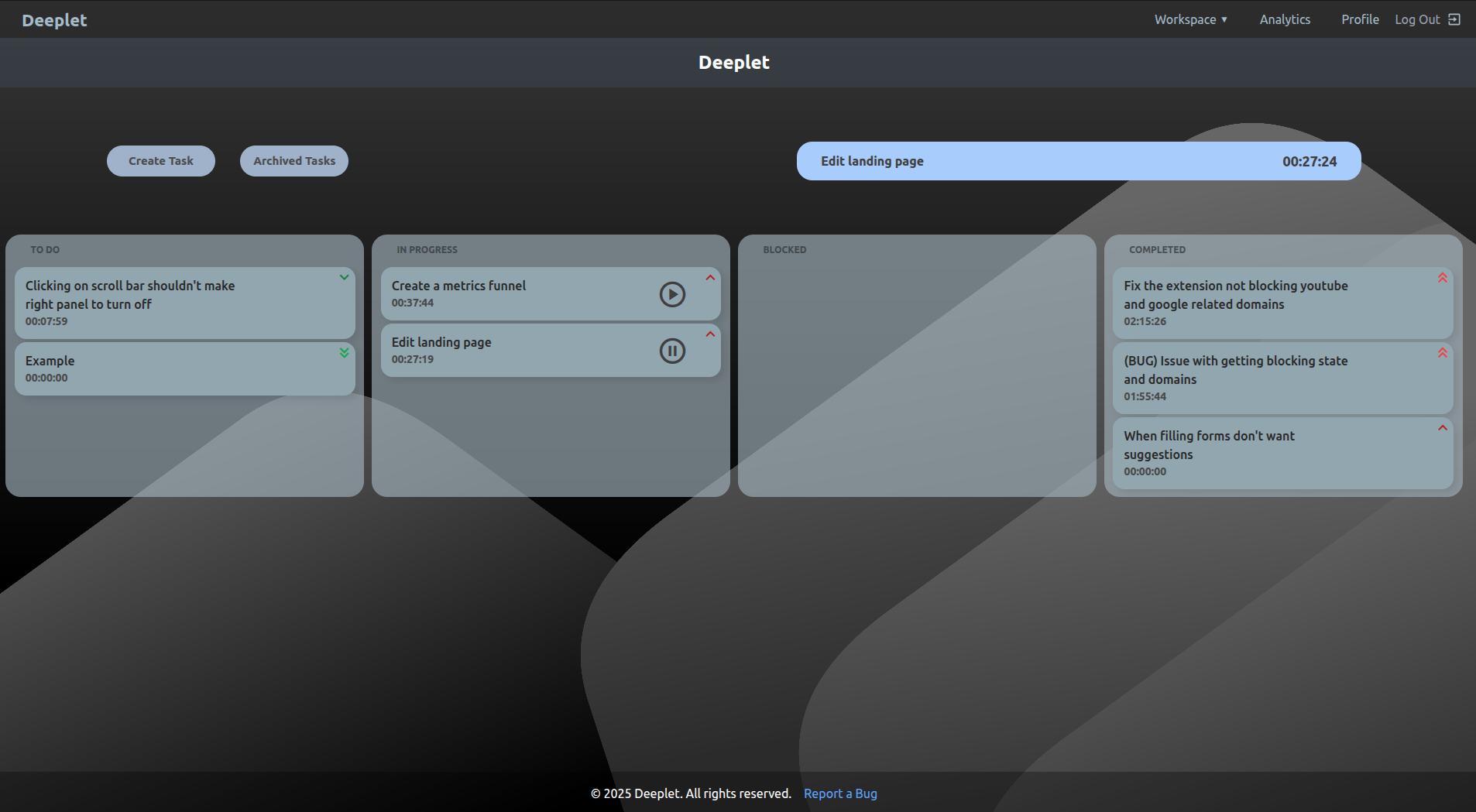
Task: Select the Example task card
Action: (155, 368)
